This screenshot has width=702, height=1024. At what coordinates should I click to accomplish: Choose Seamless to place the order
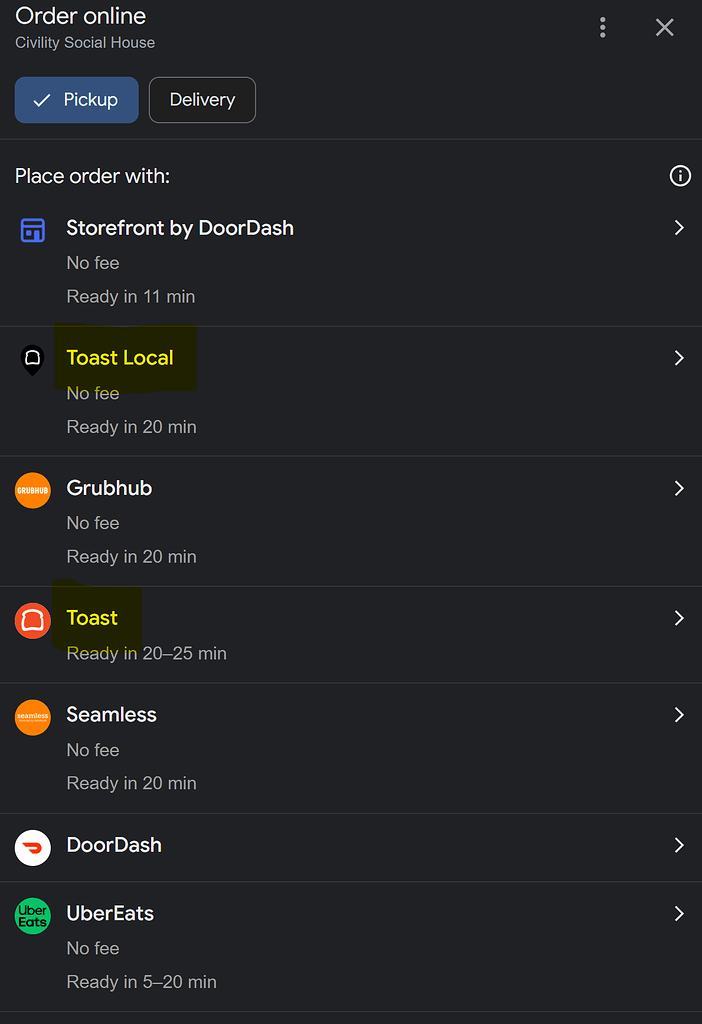112,715
